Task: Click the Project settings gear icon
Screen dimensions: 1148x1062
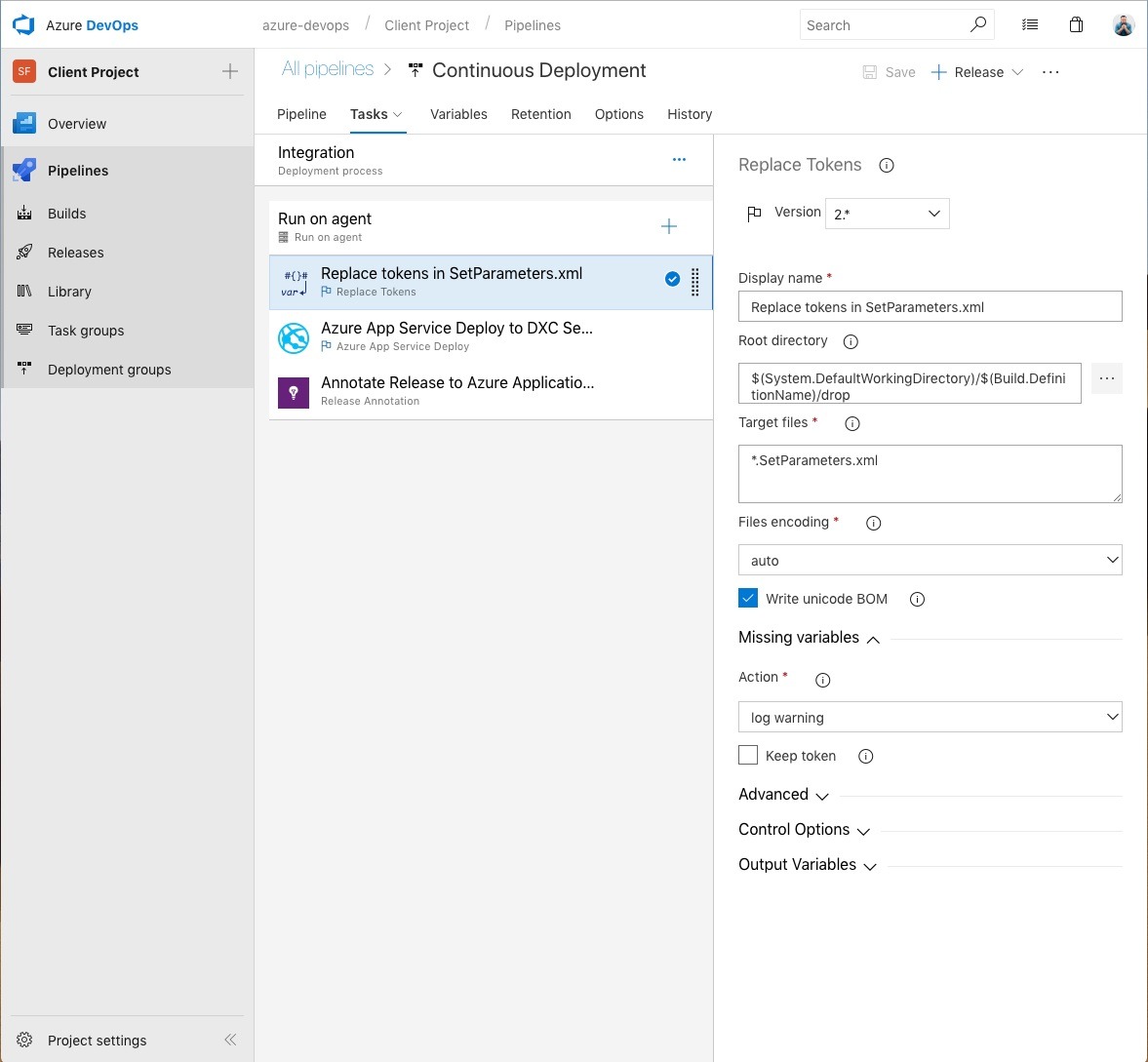Action: point(24,1040)
